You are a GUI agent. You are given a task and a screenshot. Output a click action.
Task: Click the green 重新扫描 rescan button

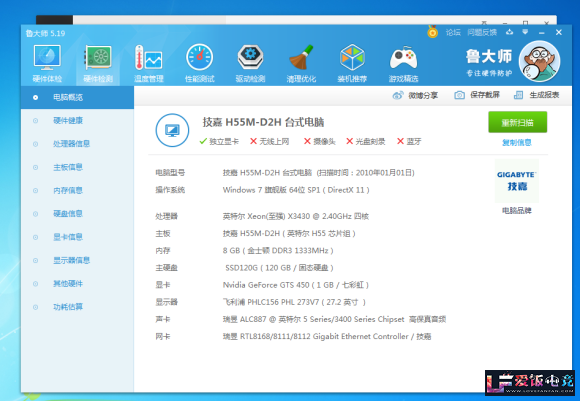517,122
